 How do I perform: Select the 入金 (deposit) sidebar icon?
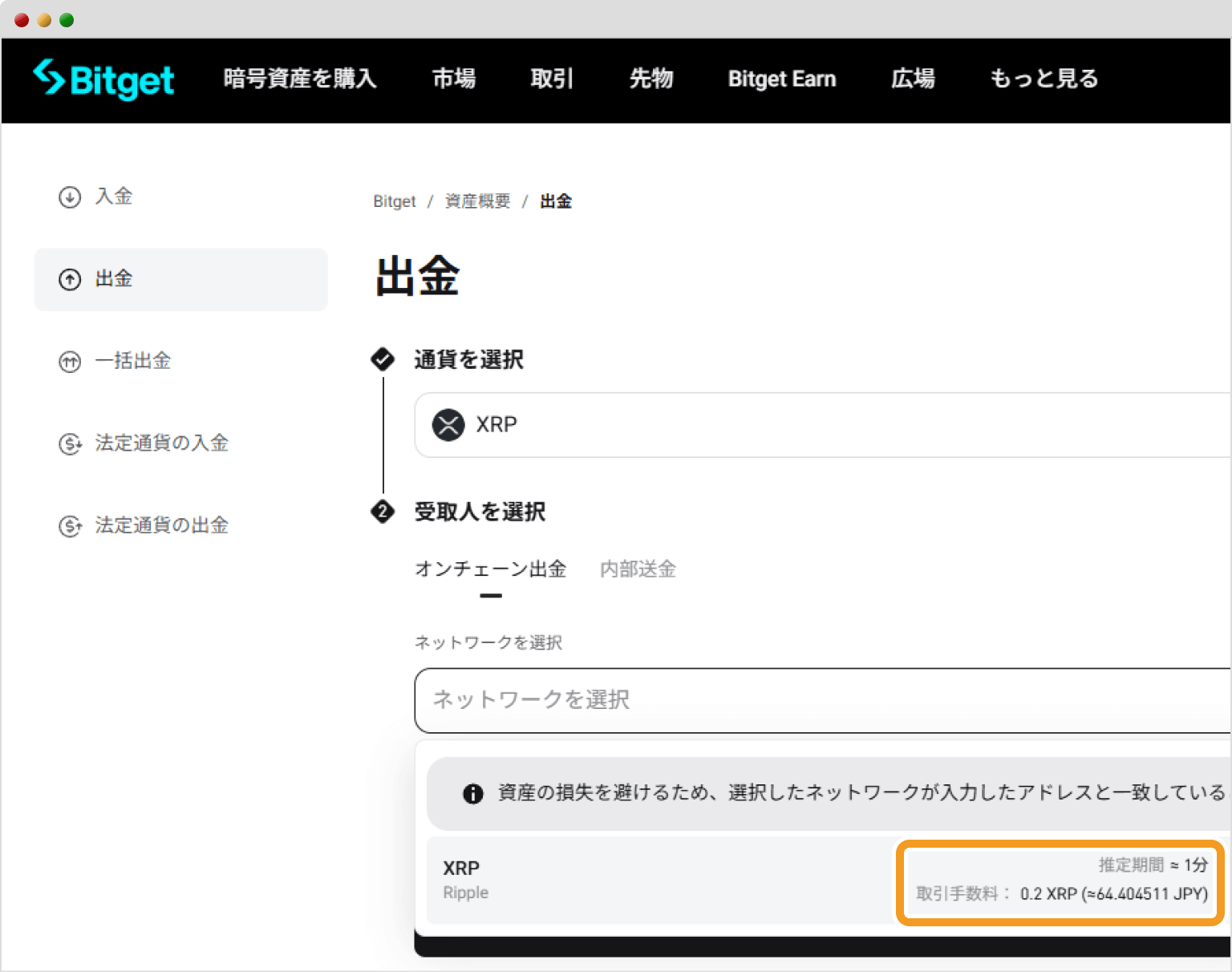(70, 196)
